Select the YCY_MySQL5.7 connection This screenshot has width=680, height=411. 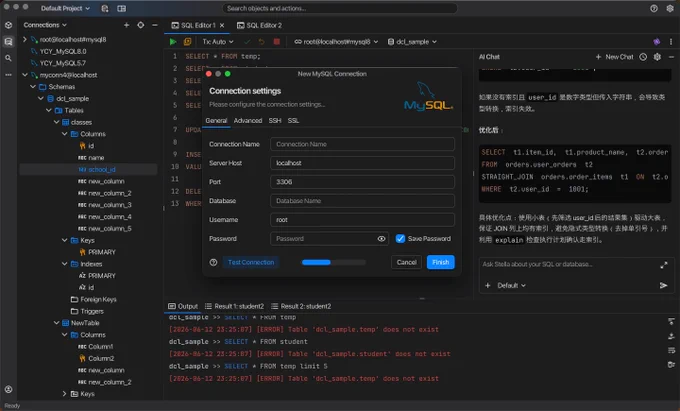click(x=62, y=63)
